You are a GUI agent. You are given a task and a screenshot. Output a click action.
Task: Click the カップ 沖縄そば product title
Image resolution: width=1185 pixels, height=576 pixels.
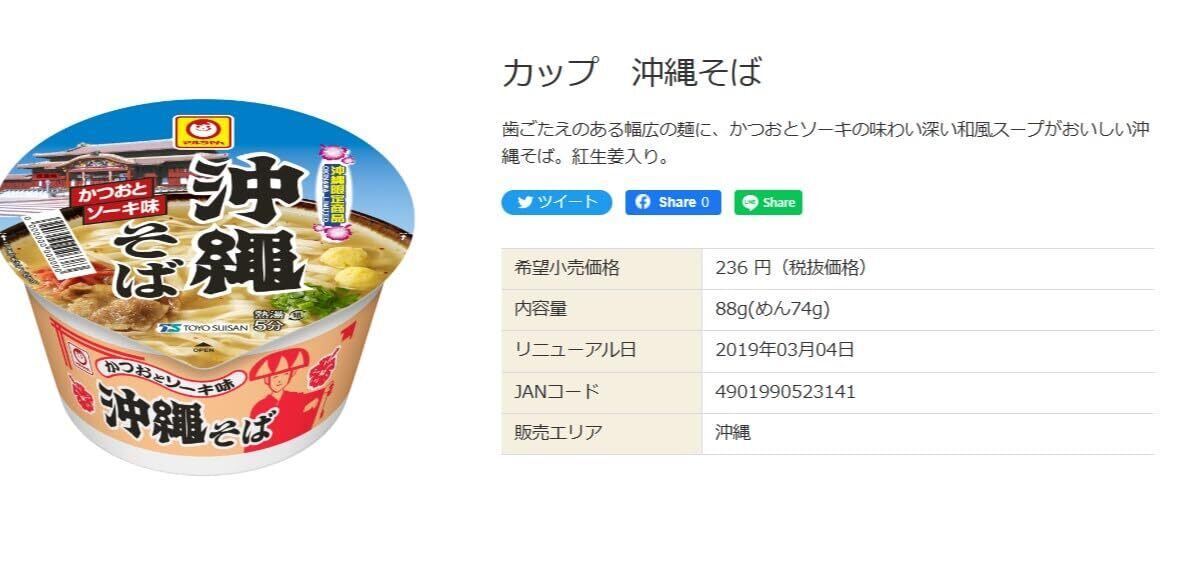(632, 72)
